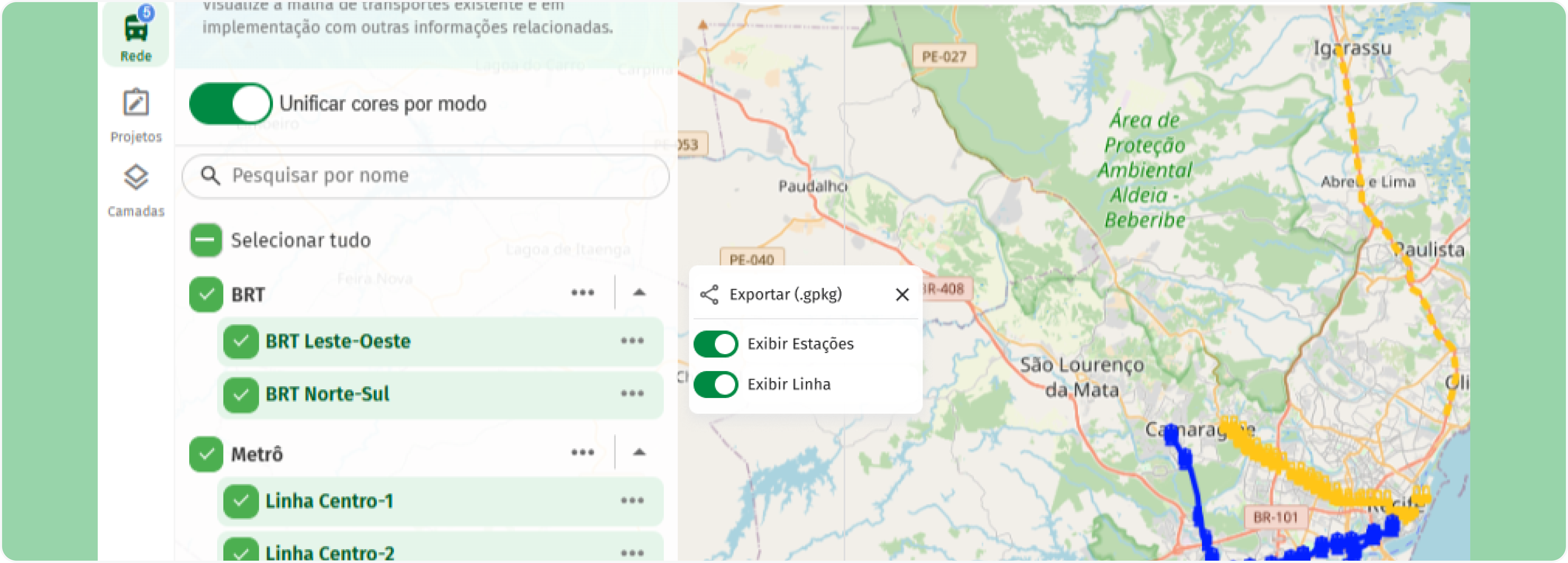The height and width of the screenshot is (563, 1568).
Task: Collapse the Metrô group
Action: (x=639, y=453)
